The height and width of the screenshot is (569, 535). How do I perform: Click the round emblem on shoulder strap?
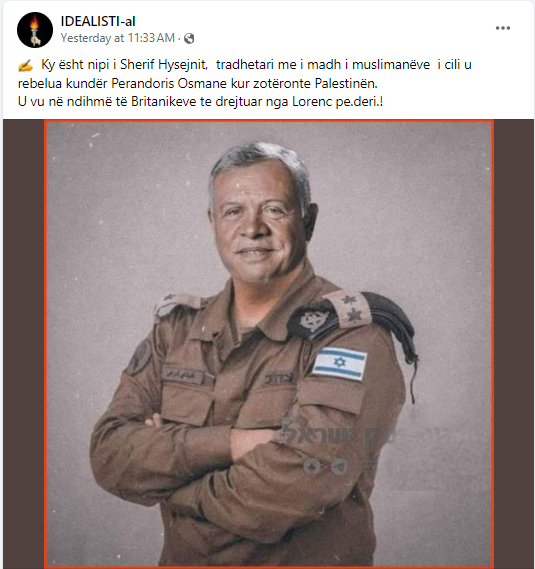pyautogui.click(x=314, y=319)
